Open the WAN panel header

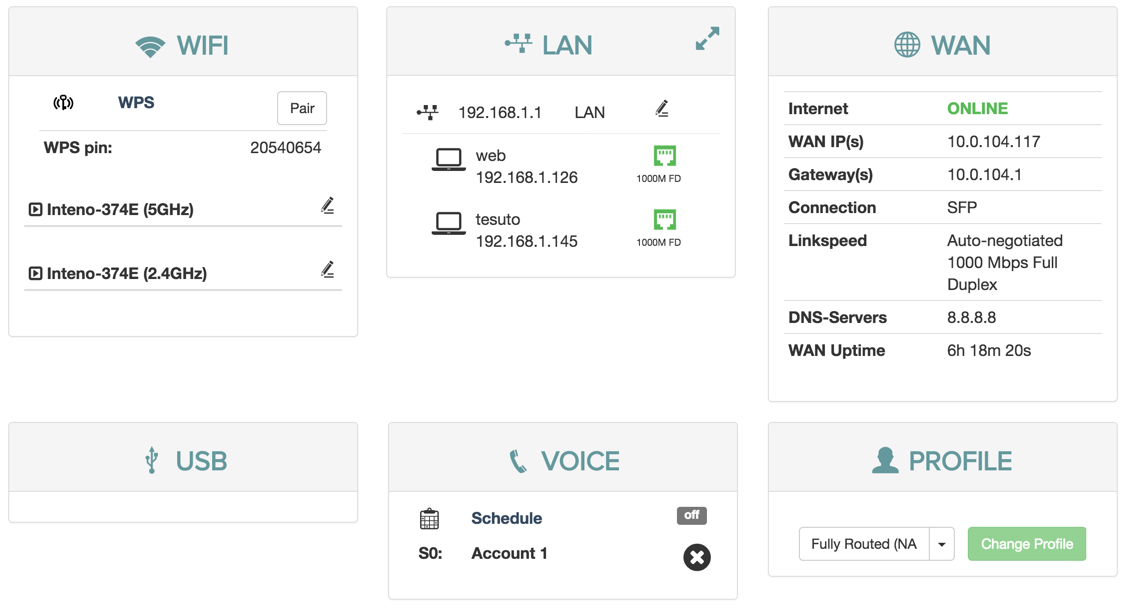[x=942, y=45]
